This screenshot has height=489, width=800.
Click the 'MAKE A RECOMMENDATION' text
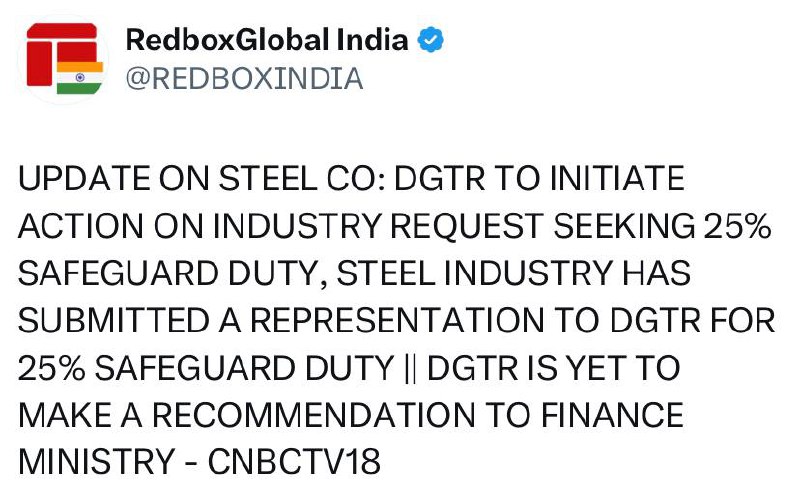coord(247,415)
